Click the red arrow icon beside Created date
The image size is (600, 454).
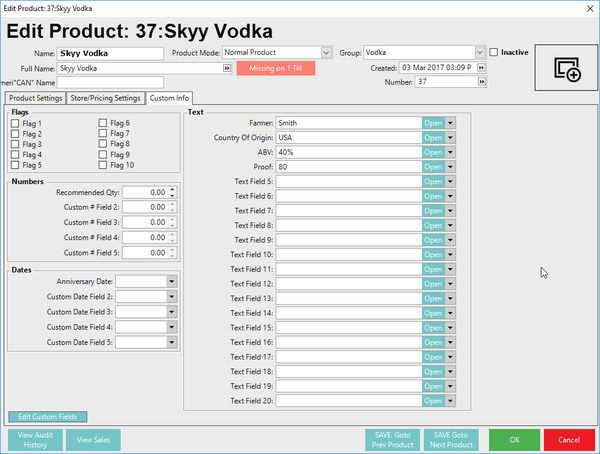[x=483, y=68]
